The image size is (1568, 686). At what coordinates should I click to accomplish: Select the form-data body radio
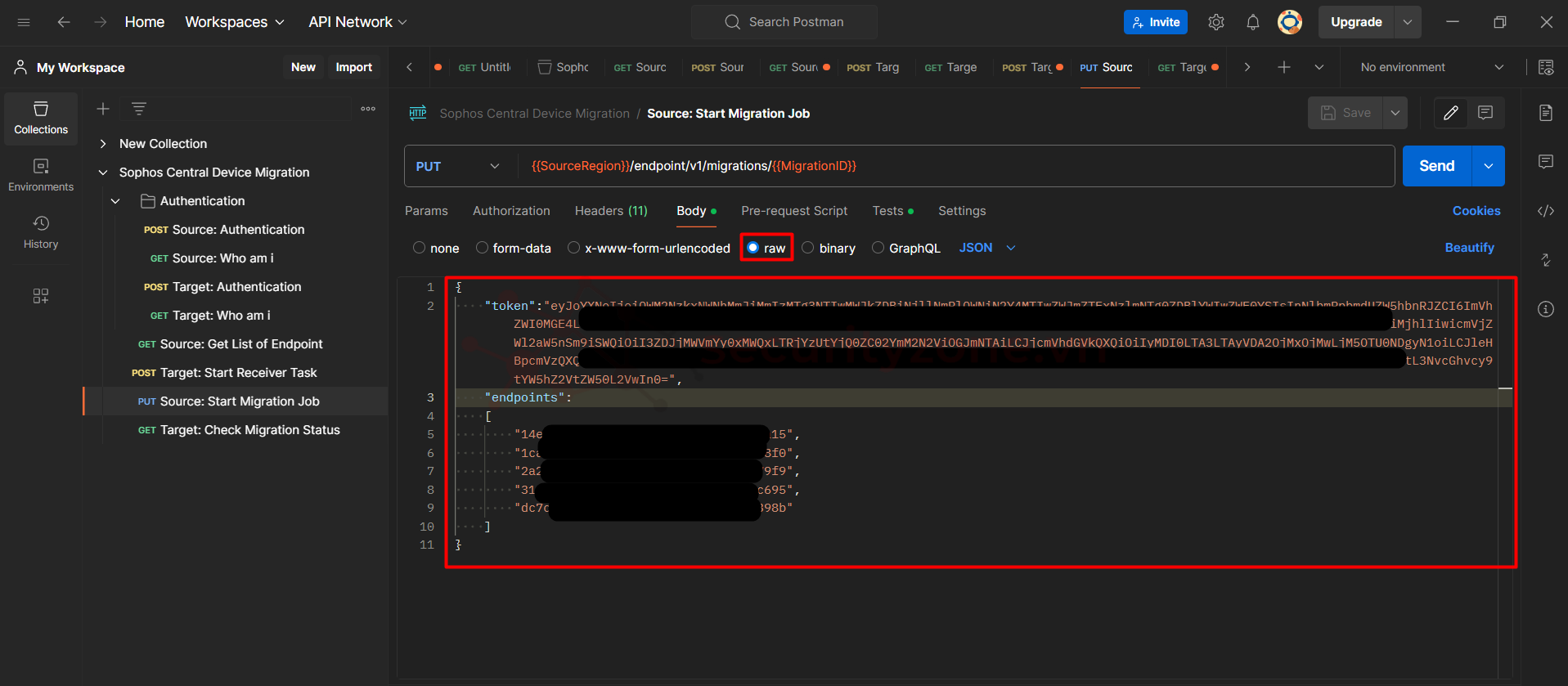(x=482, y=248)
